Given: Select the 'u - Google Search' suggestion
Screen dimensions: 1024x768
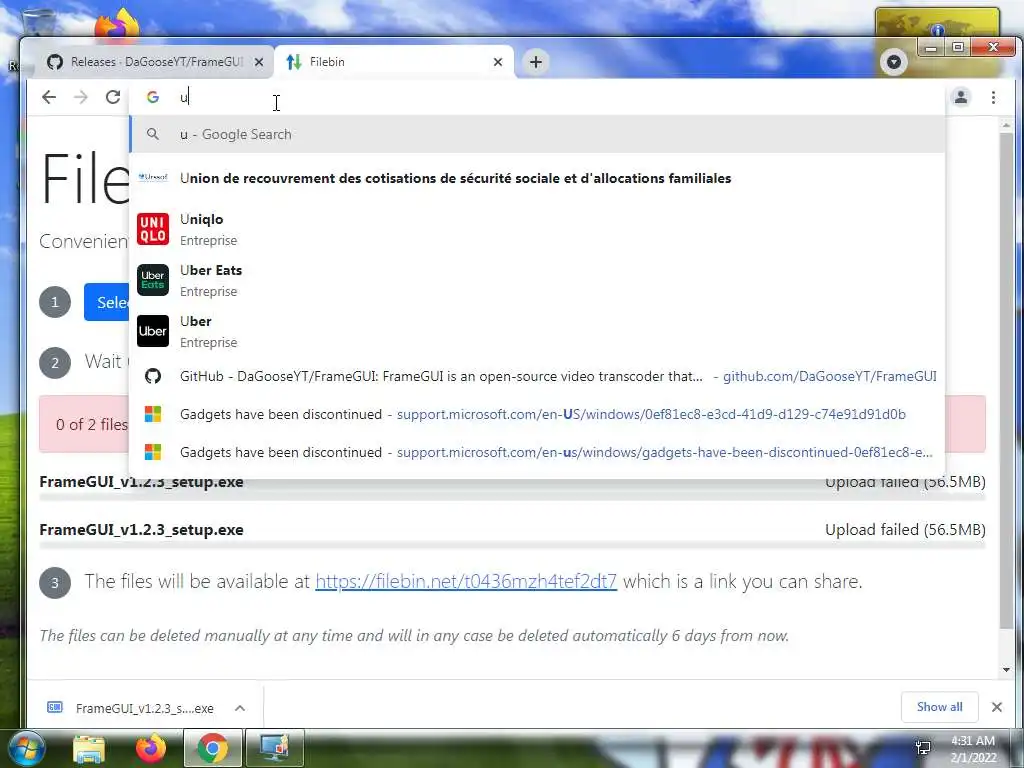Looking at the screenshot, I should [x=537, y=135].
